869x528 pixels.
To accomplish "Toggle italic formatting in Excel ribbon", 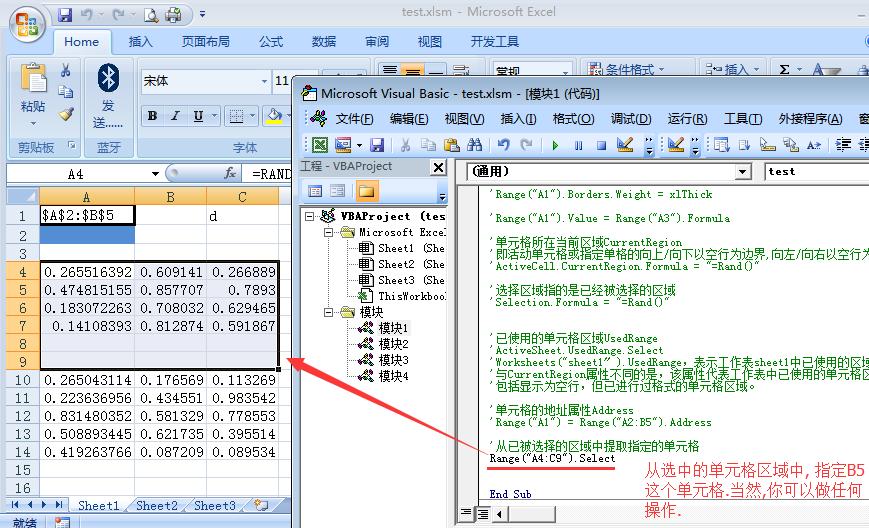I will pyautogui.click(x=175, y=116).
